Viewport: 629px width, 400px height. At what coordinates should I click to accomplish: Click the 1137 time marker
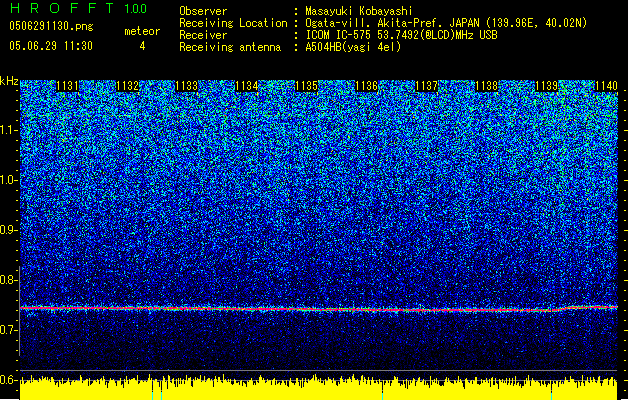(426, 86)
